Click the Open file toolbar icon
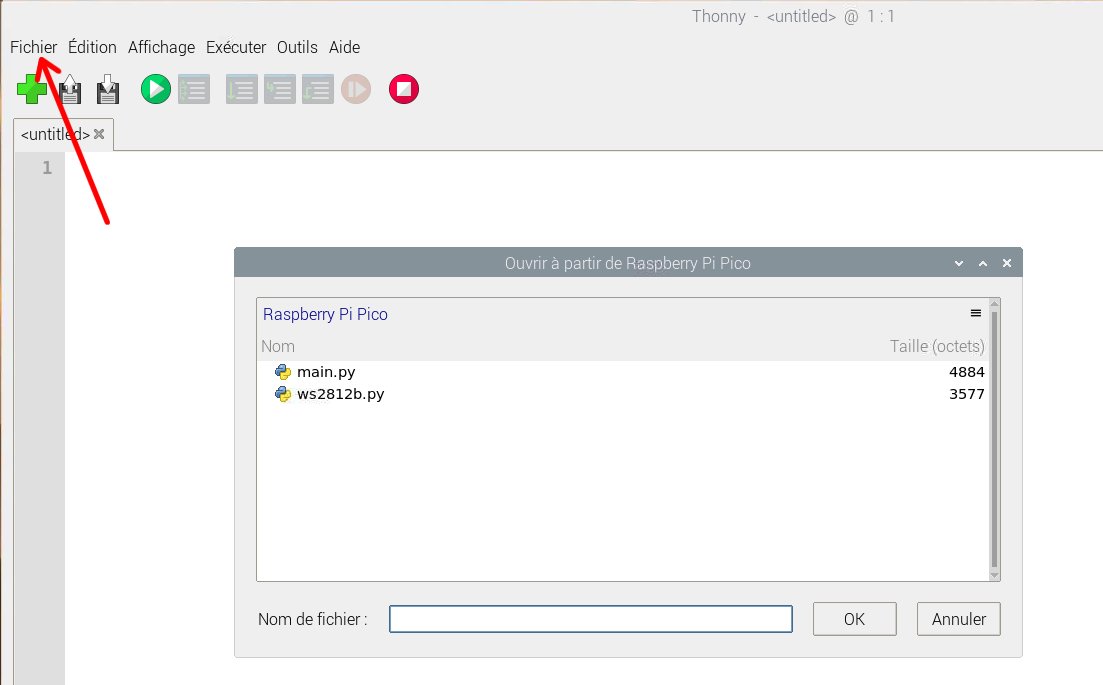This screenshot has width=1103, height=685. tap(70, 89)
